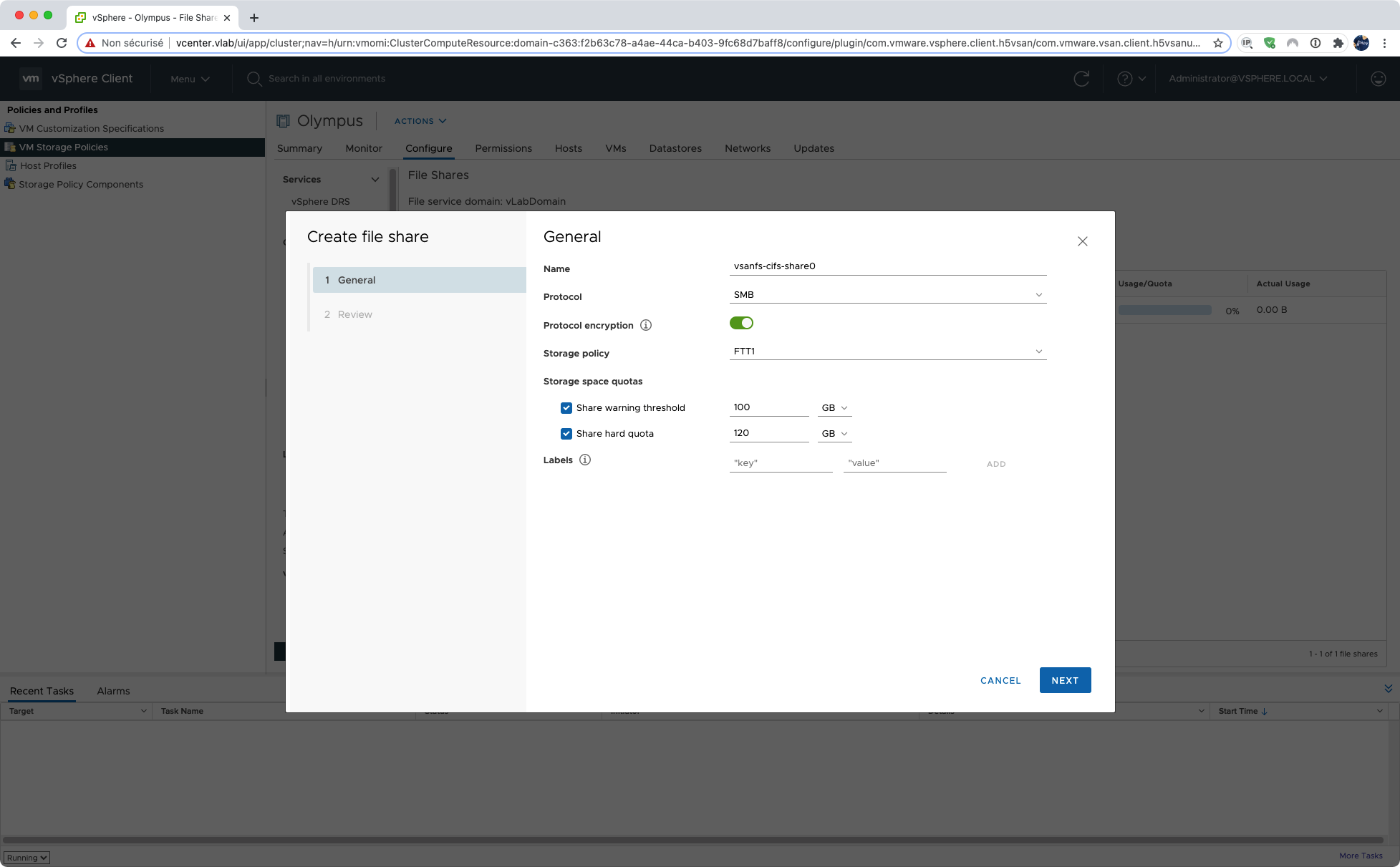Viewport: 1400px width, 867px height.
Task: Click the NEXT button
Action: [1065, 680]
